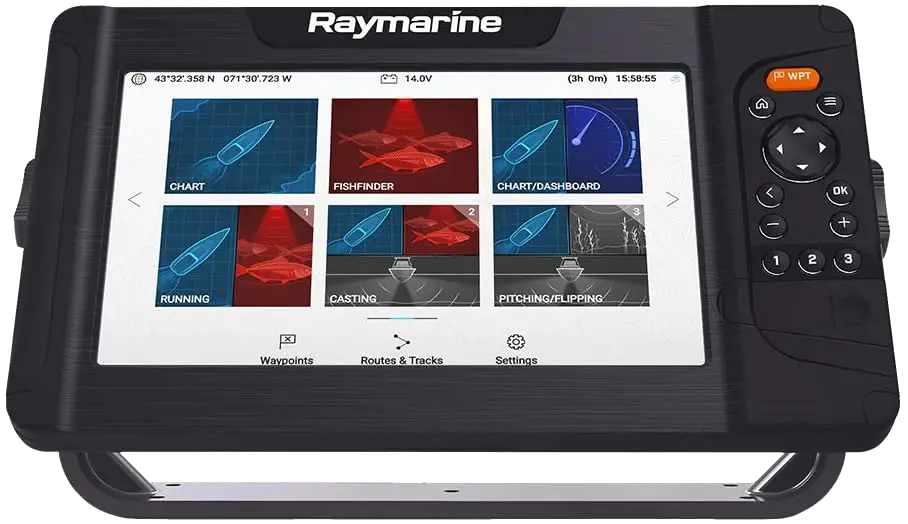The width and height of the screenshot is (908, 524).
Task: Open Settings gear icon
Action: pos(516,342)
